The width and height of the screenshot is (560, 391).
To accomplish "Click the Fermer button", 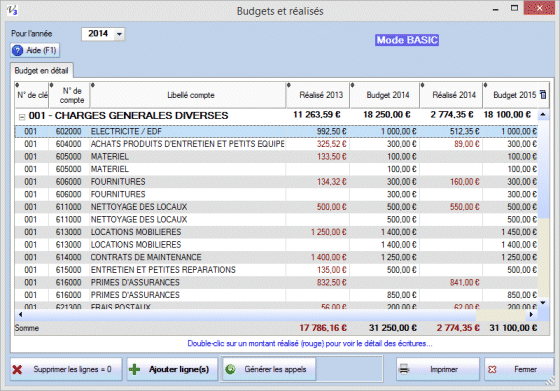I will tap(519, 369).
